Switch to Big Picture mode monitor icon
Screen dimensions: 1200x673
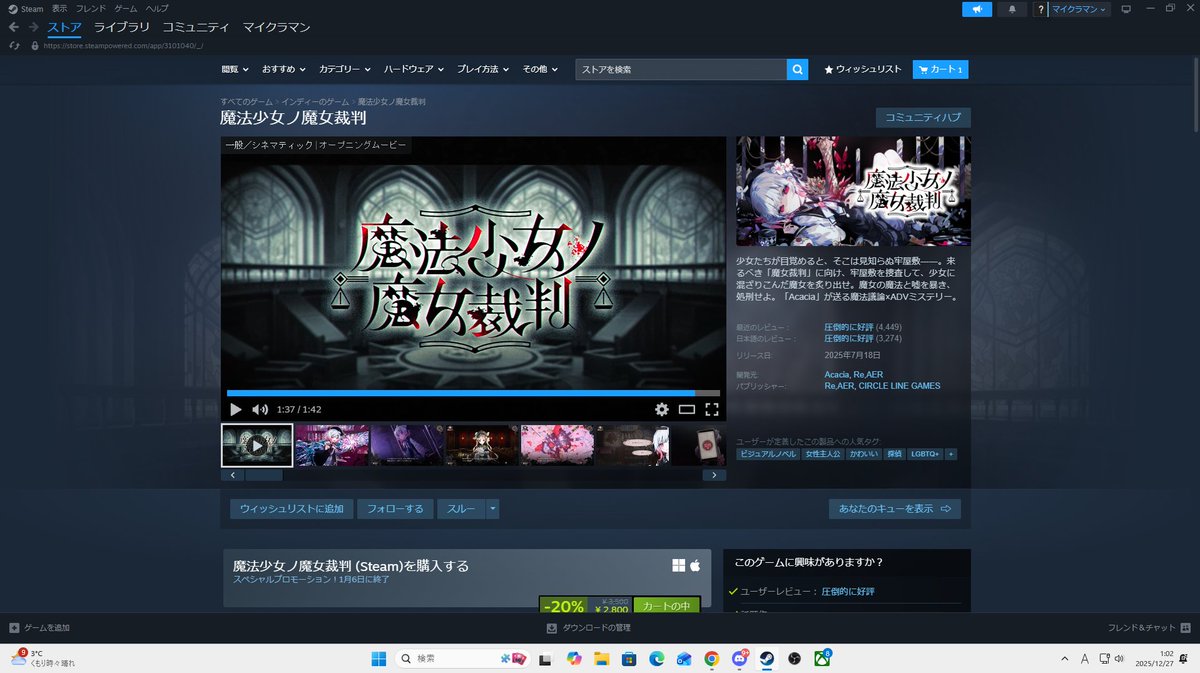coord(1126,9)
